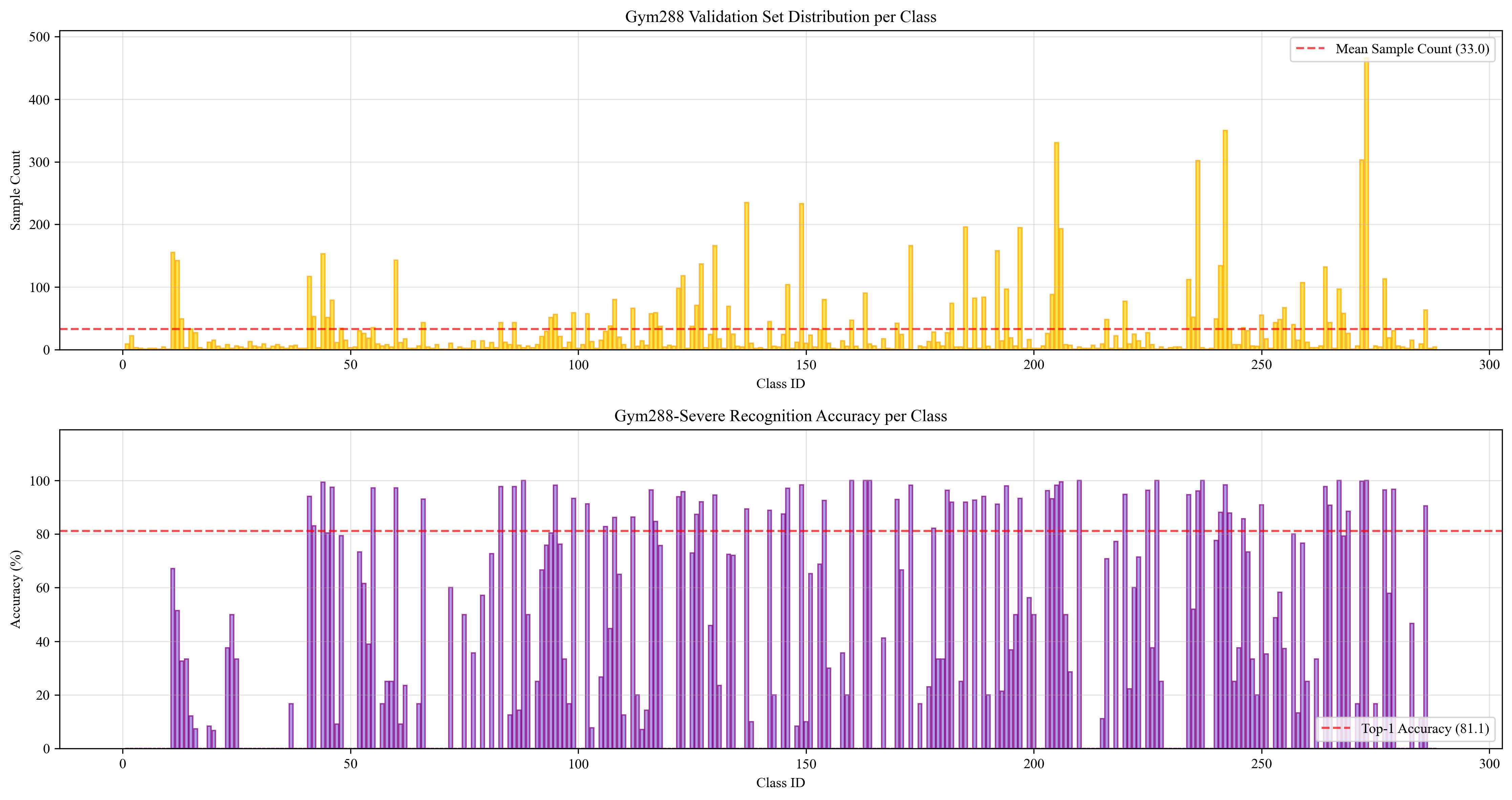The width and height of the screenshot is (1512, 800).
Task: Click the top chart title 'Gym288 Validation Set Distribution'
Action: [780, 17]
